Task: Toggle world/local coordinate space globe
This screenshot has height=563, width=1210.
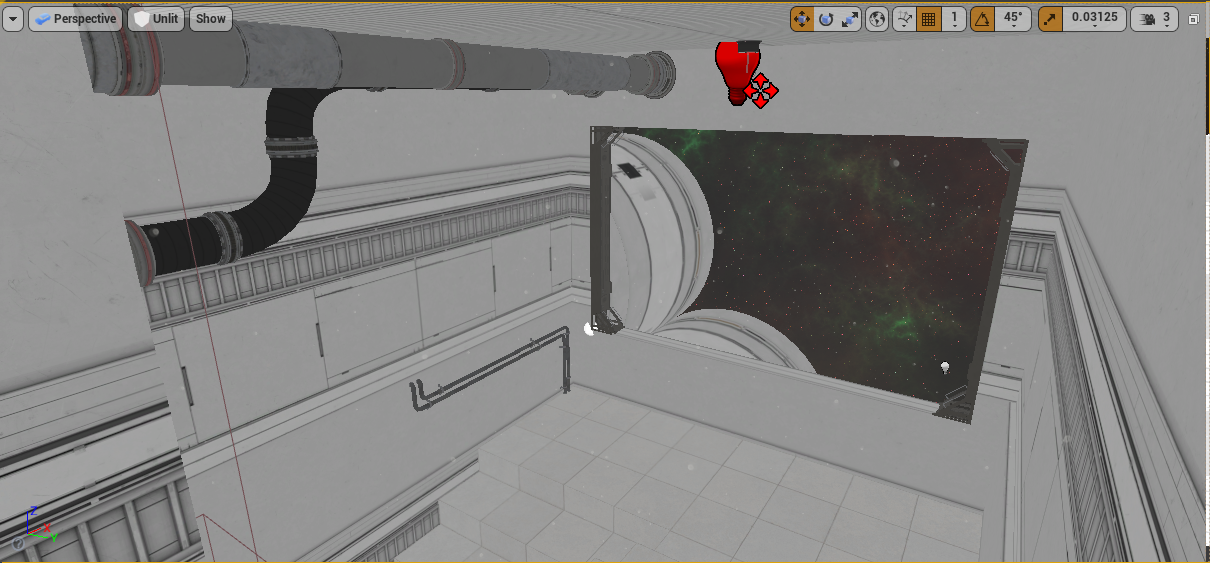Action: (x=877, y=18)
